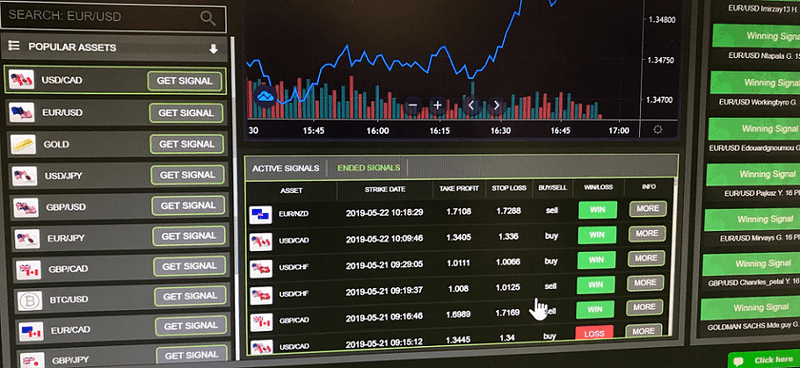Switch to Active Signals tab
Viewport: 800px width, 368px height.
[286, 168]
